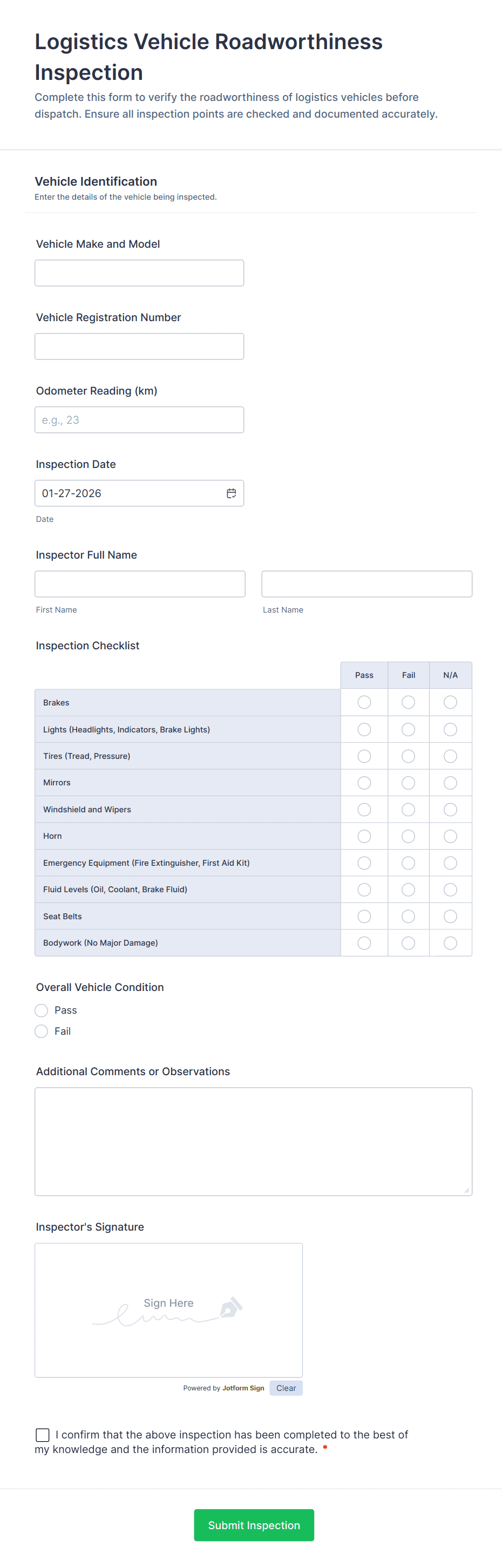Click the Vehicle Registration Number field
Screen dimensions: 502x1568
pos(139,346)
